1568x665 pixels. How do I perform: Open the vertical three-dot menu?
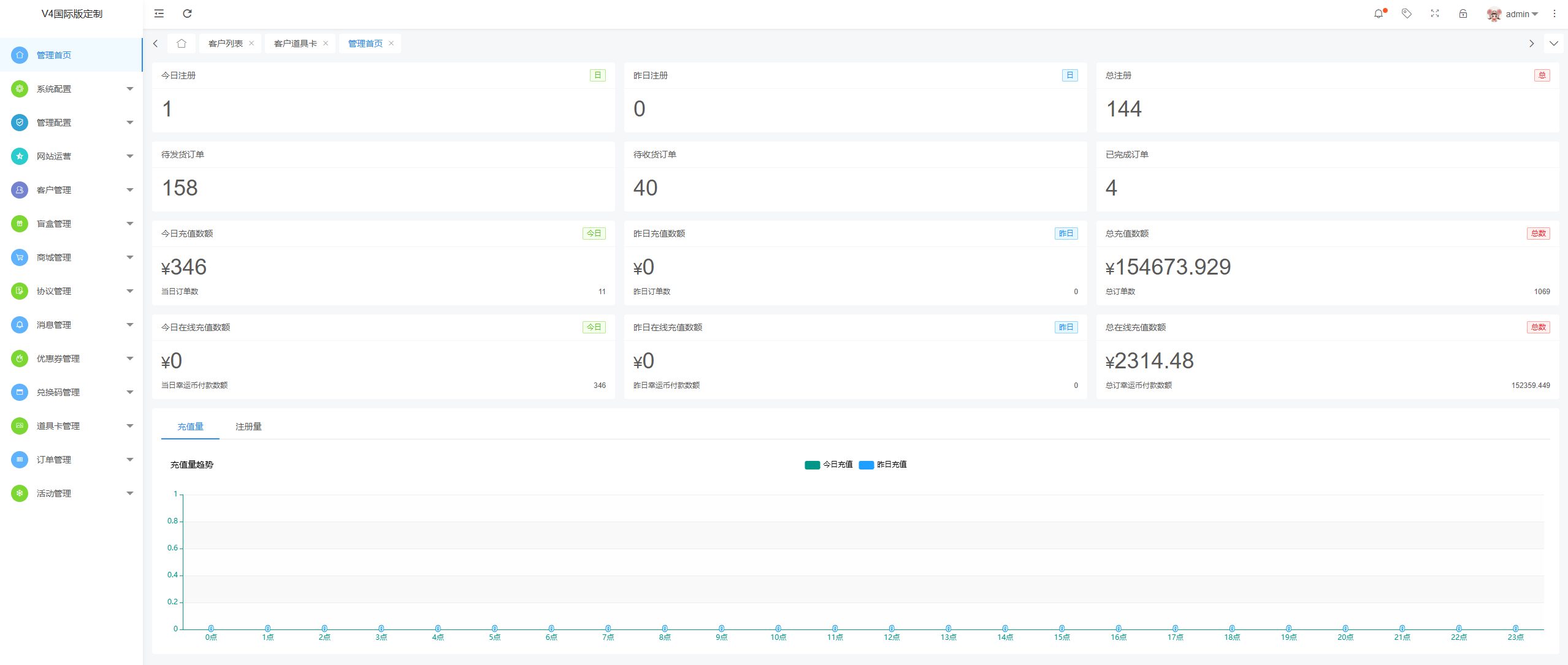(1555, 13)
